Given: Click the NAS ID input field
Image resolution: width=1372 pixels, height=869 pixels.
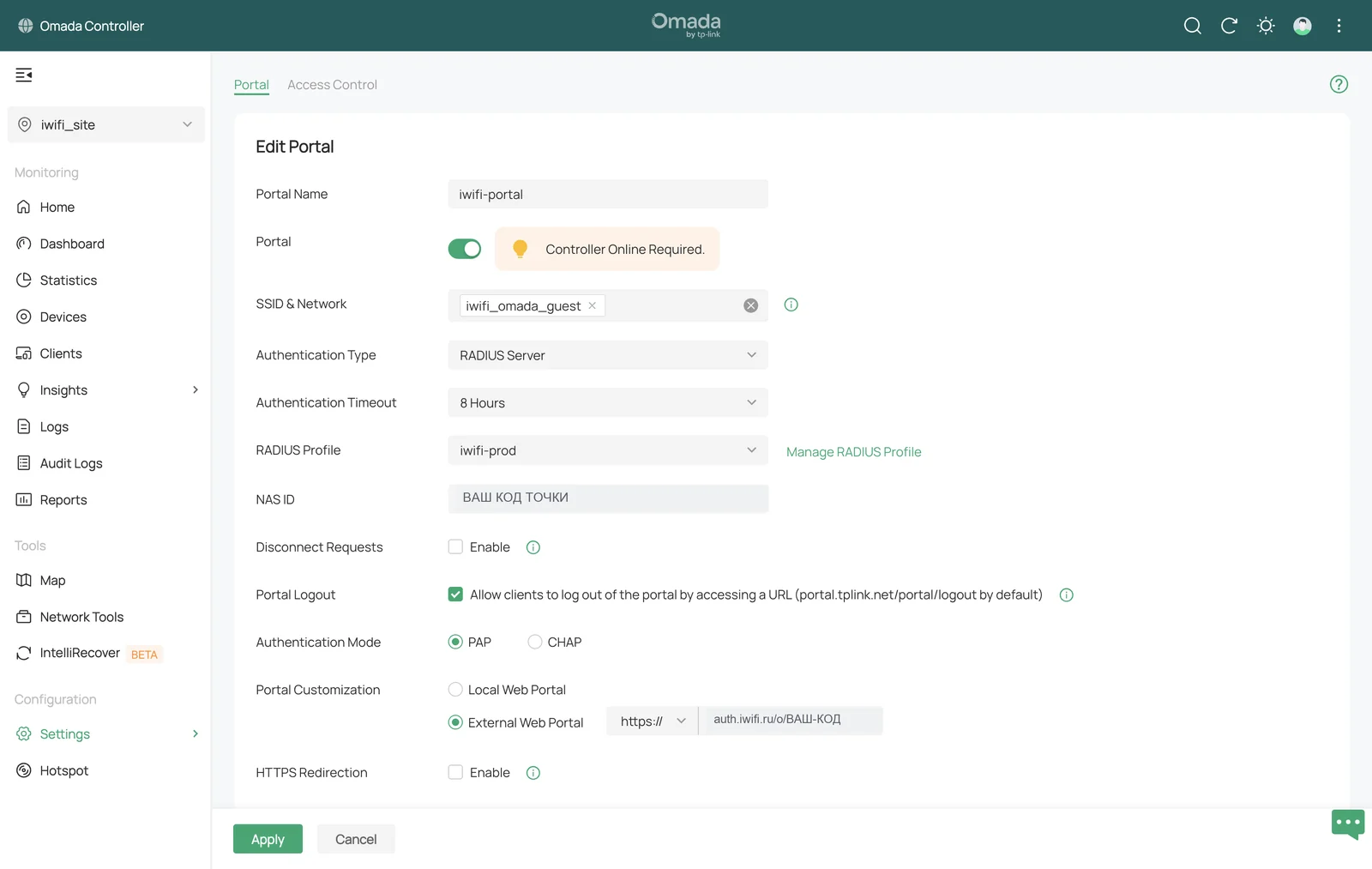Looking at the screenshot, I should point(608,498).
